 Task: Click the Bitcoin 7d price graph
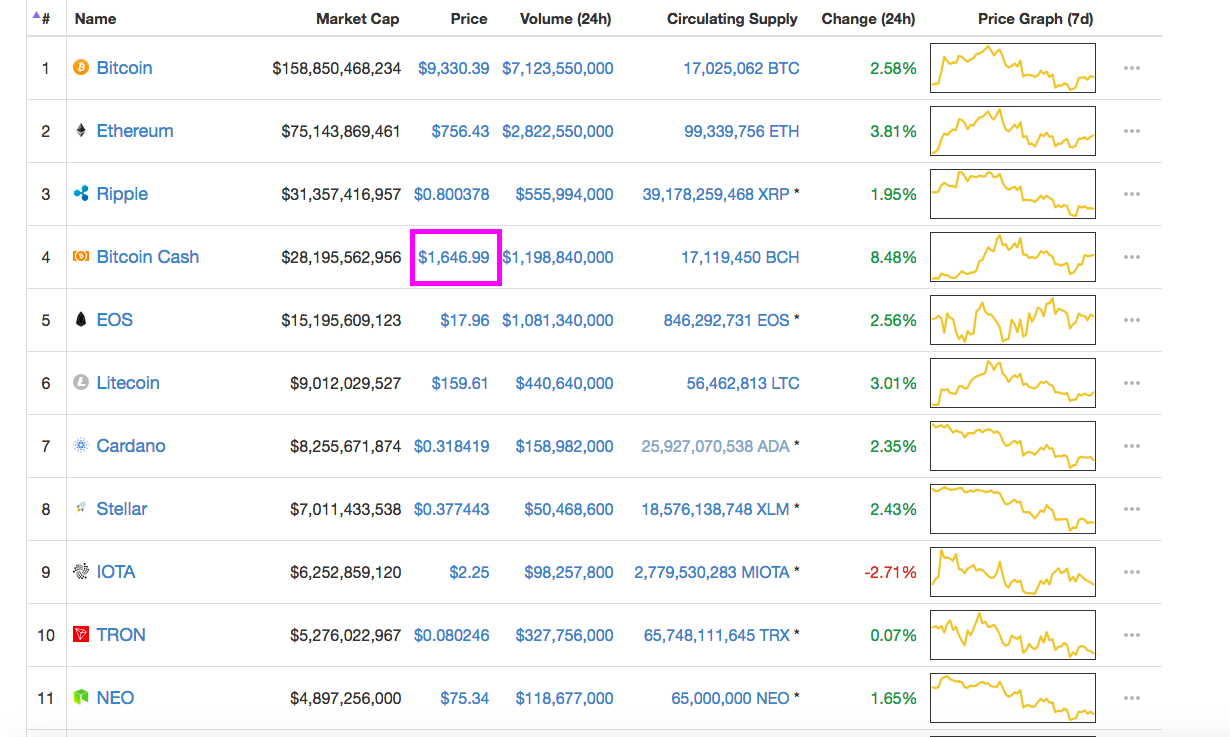point(1012,68)
